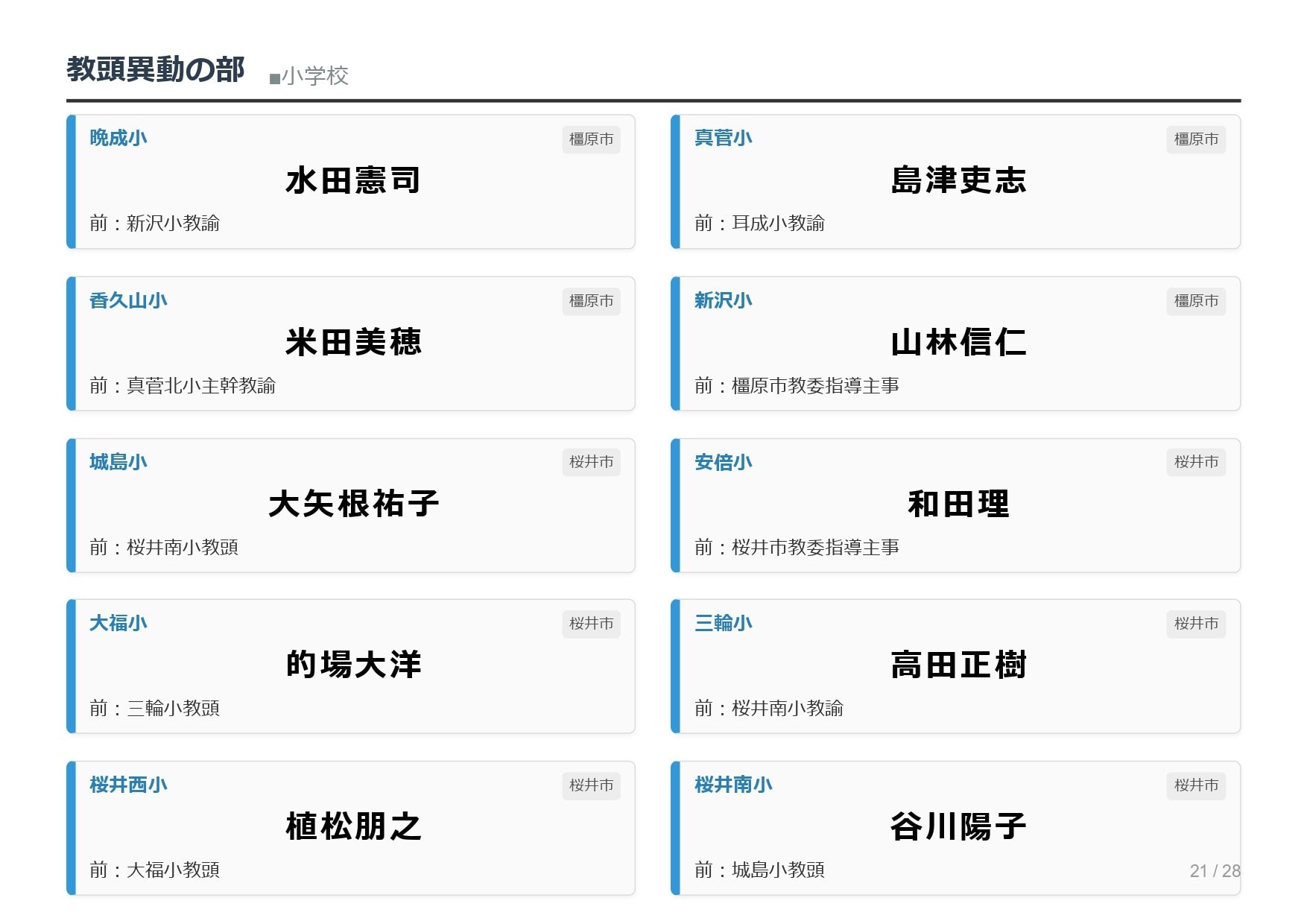Click the 小学校 subtitle label

pos(309,76)
